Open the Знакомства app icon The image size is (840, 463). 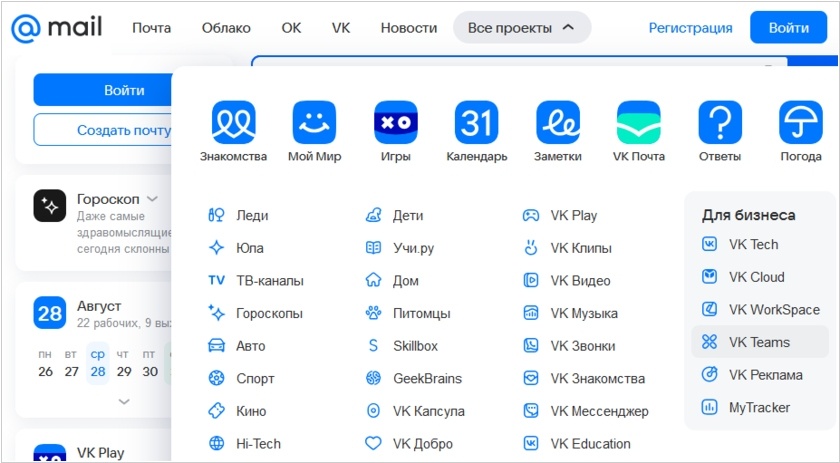click(233, 122)
